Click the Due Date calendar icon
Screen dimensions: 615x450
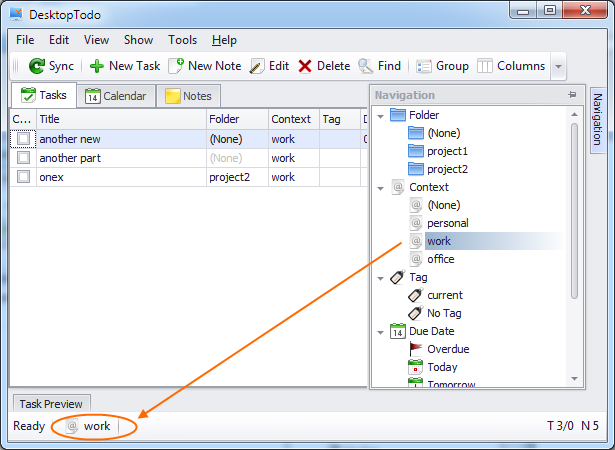pyautogui.click(x=398, y=331)
